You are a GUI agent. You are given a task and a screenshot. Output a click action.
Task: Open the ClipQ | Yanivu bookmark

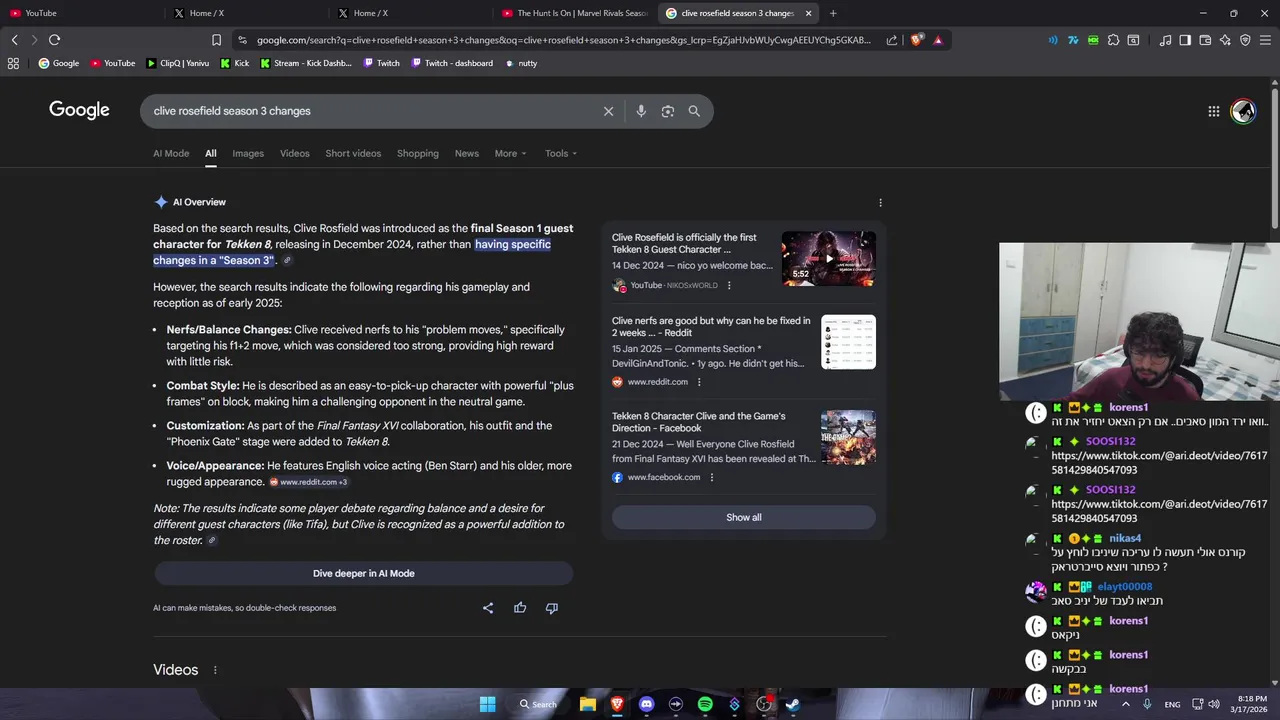click(x=177, y=63)
